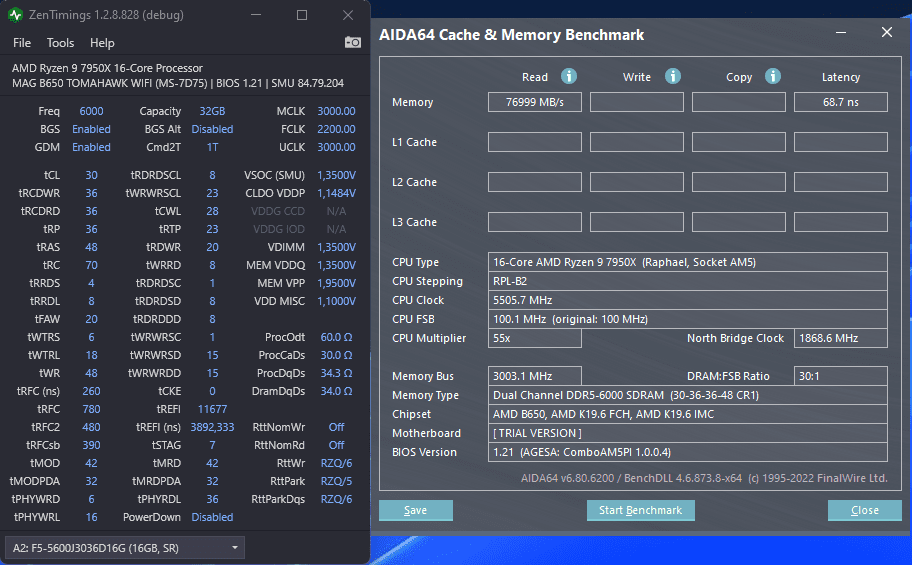
Task: Click the VSOC (SMU) 1,3500V value
Action: click(x=336, y=175)
